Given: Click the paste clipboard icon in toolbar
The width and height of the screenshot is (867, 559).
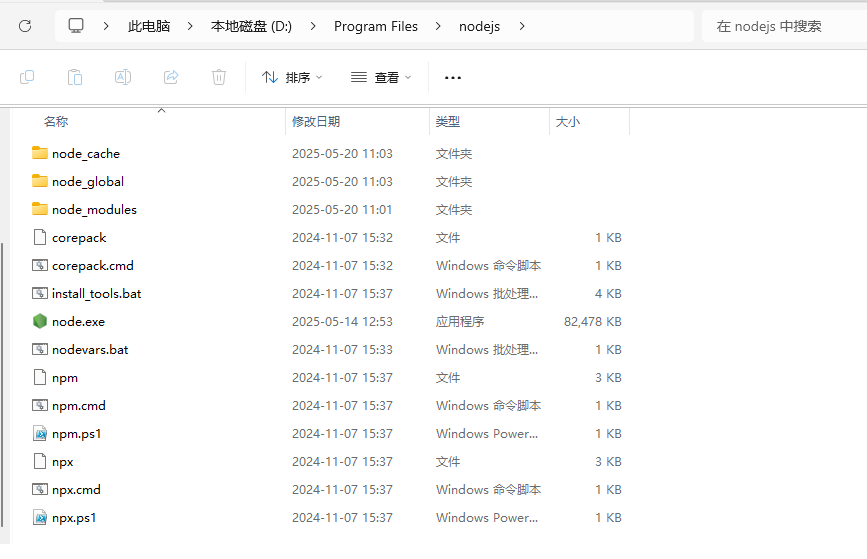Looking at the screenshot, I should [75, 77].
